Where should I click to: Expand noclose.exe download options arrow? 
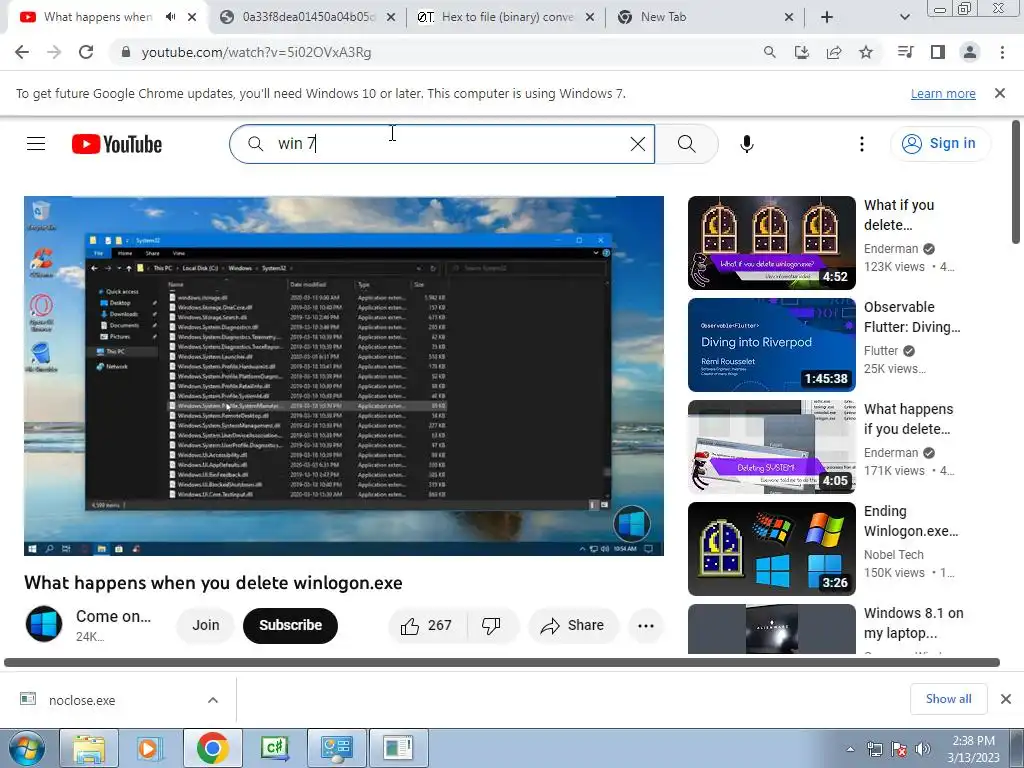213,700
